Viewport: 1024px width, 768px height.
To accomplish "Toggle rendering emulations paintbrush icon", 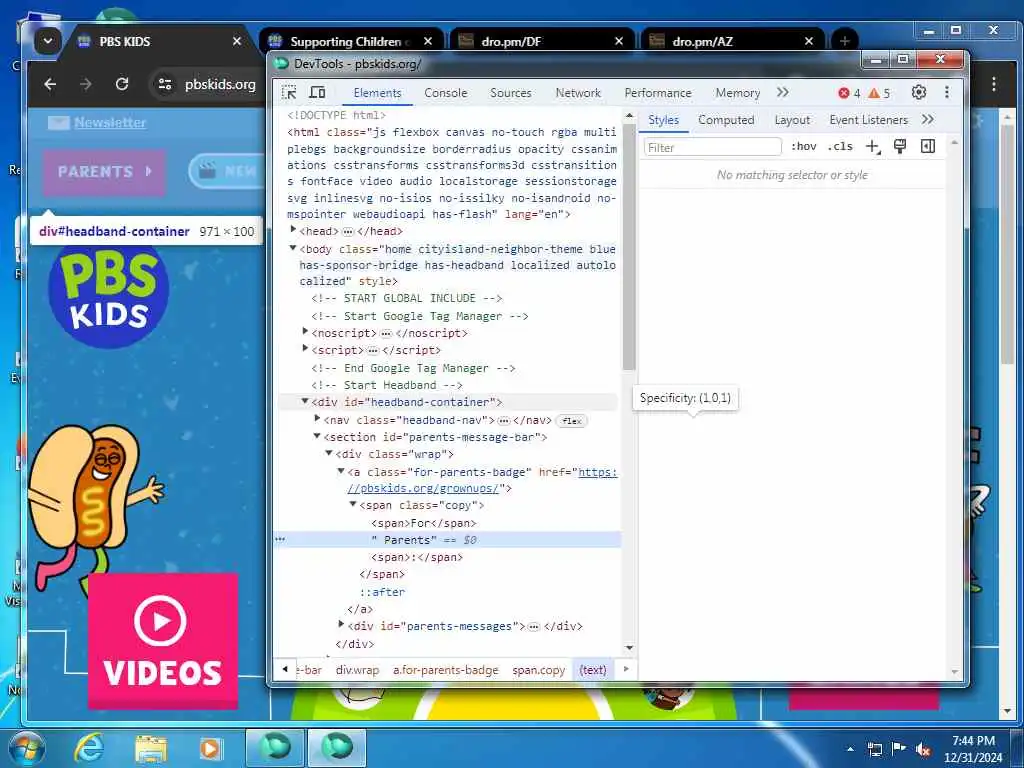I will pos(900,147).
